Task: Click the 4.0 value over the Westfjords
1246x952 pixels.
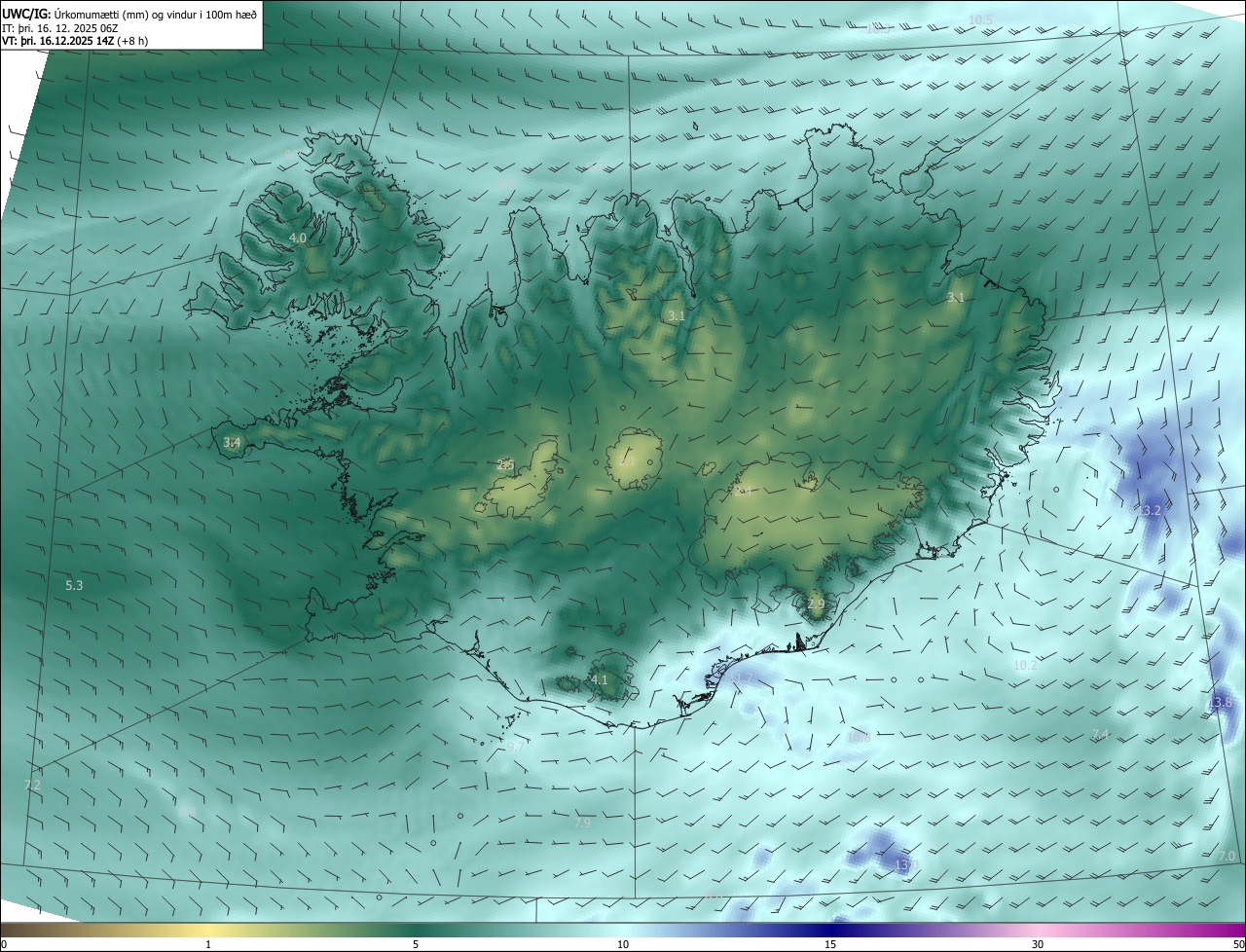Action: point(298,238)
